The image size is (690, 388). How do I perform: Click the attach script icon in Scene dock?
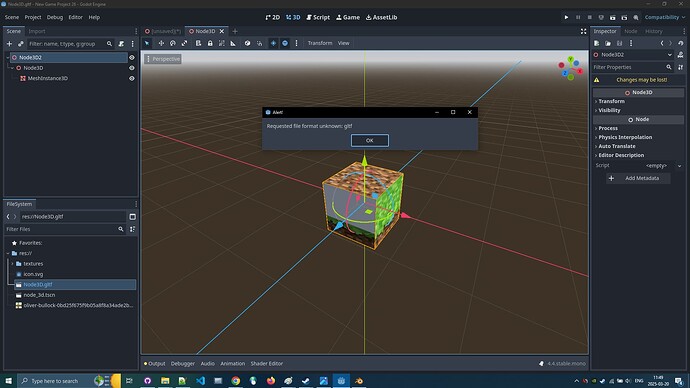point(121,44)
